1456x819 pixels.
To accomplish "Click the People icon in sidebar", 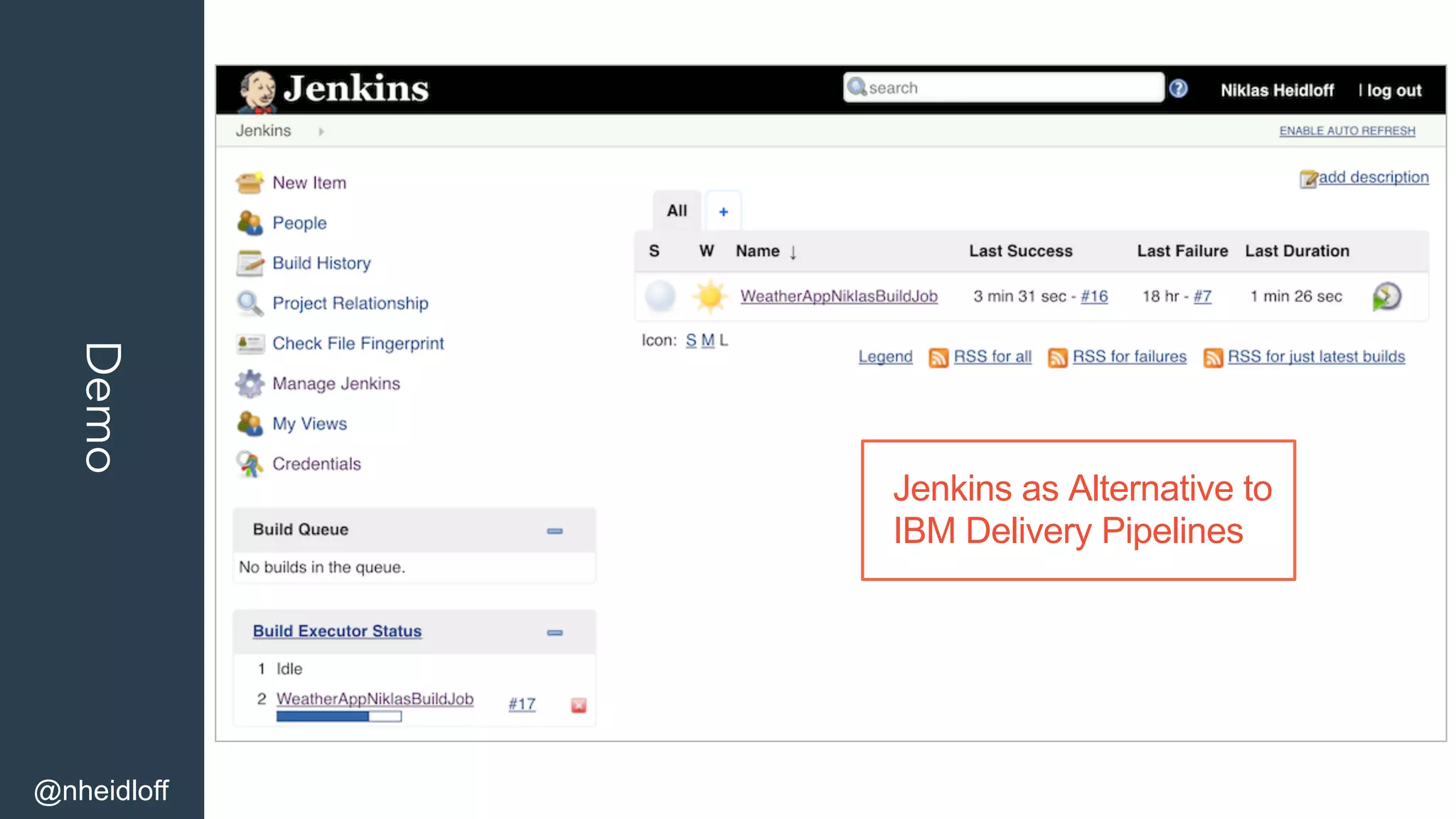I will pos(250,223).
